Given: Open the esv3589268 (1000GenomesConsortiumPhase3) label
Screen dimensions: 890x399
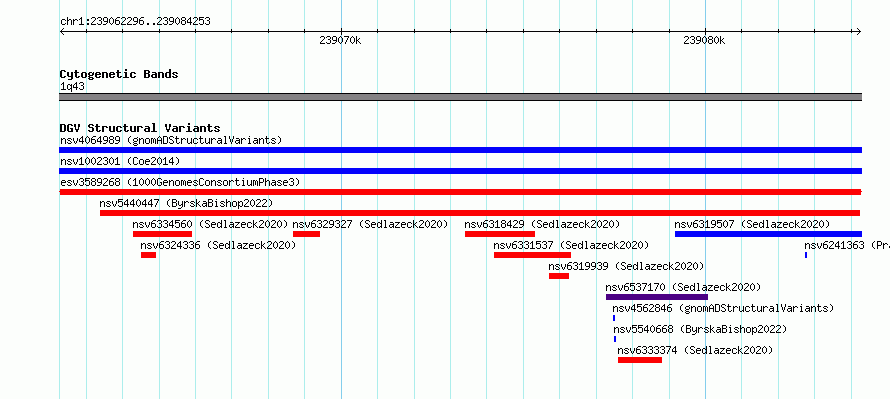Looking at the screenshot, I should point(180,182).
